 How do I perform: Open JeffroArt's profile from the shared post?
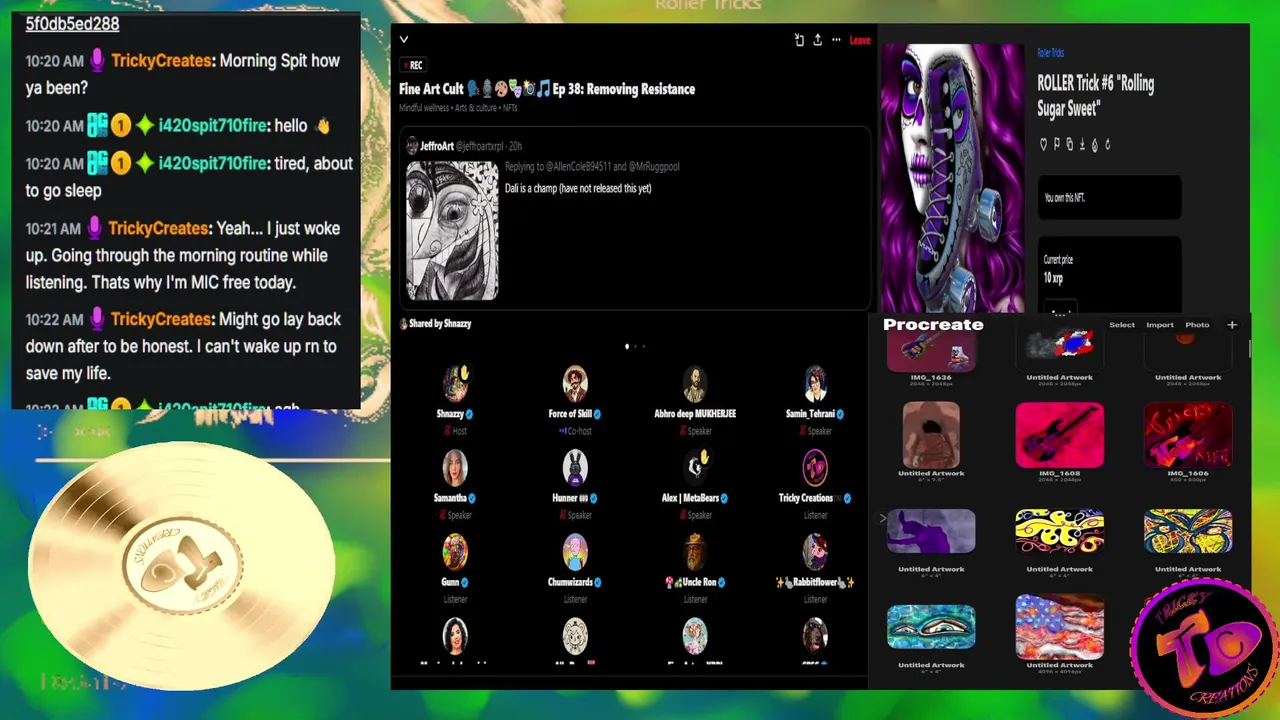point(437,146)
